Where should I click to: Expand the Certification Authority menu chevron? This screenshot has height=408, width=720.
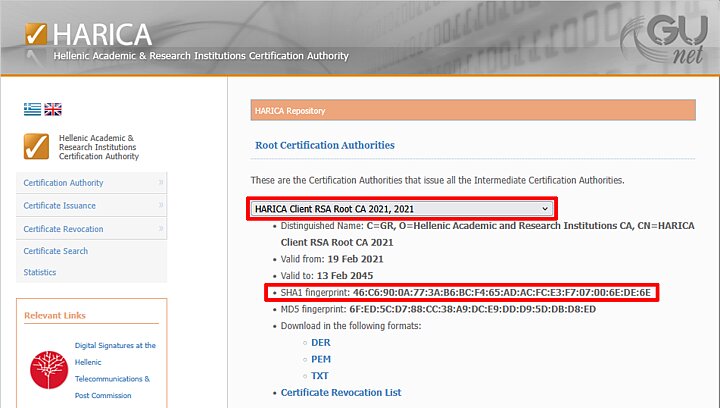[x=160, y=183]
